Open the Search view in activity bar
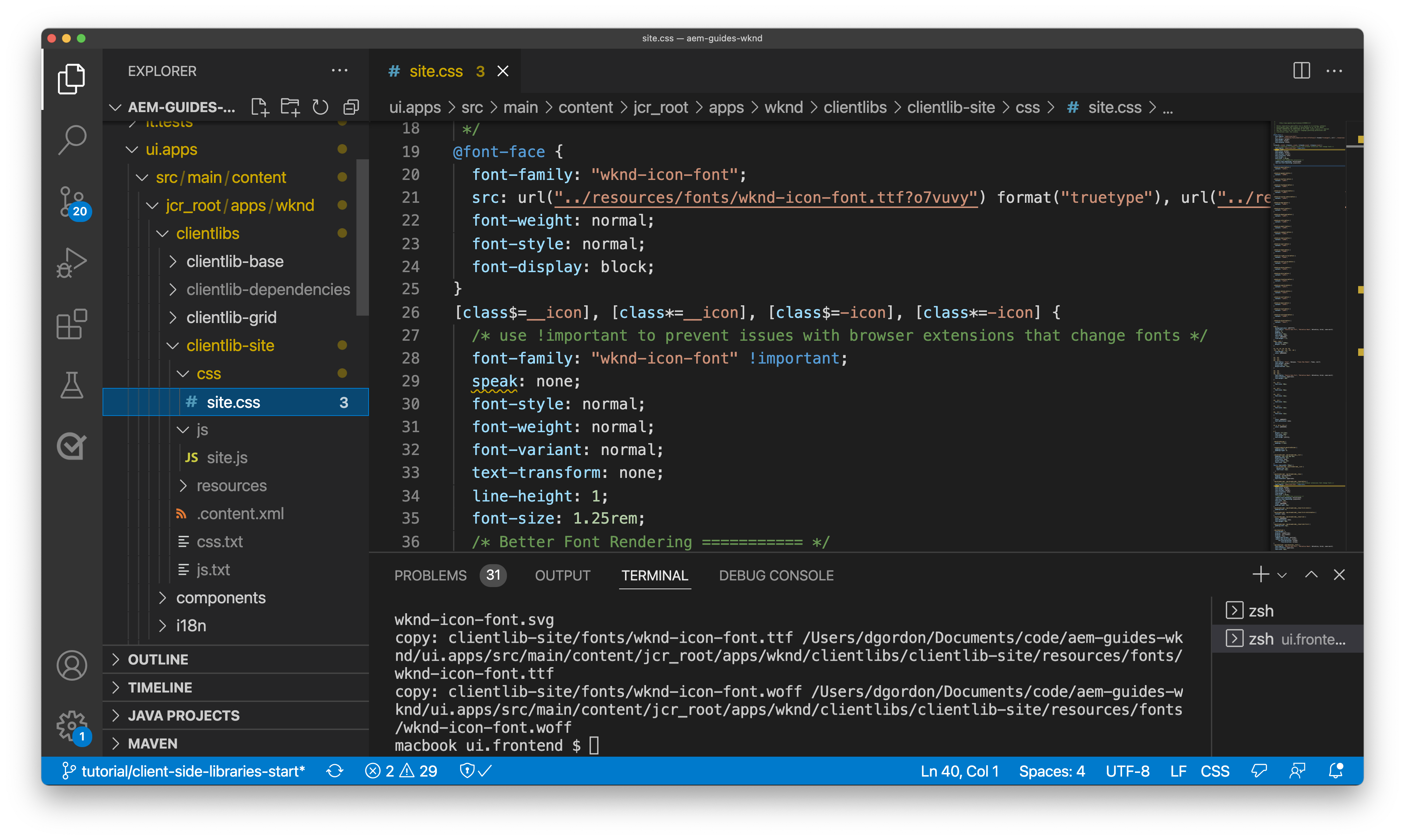Screen dimensions: 1405x840 (x=72, y=139)
